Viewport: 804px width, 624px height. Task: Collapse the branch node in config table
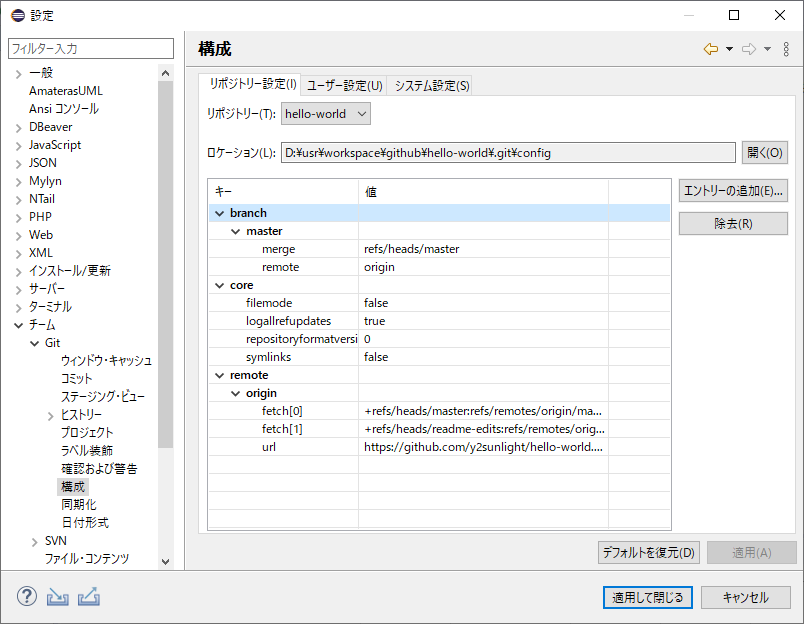point(219,213)
